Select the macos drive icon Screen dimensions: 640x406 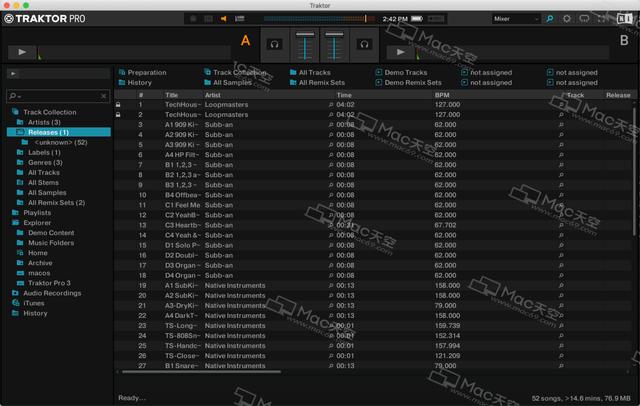pos(20,273)
